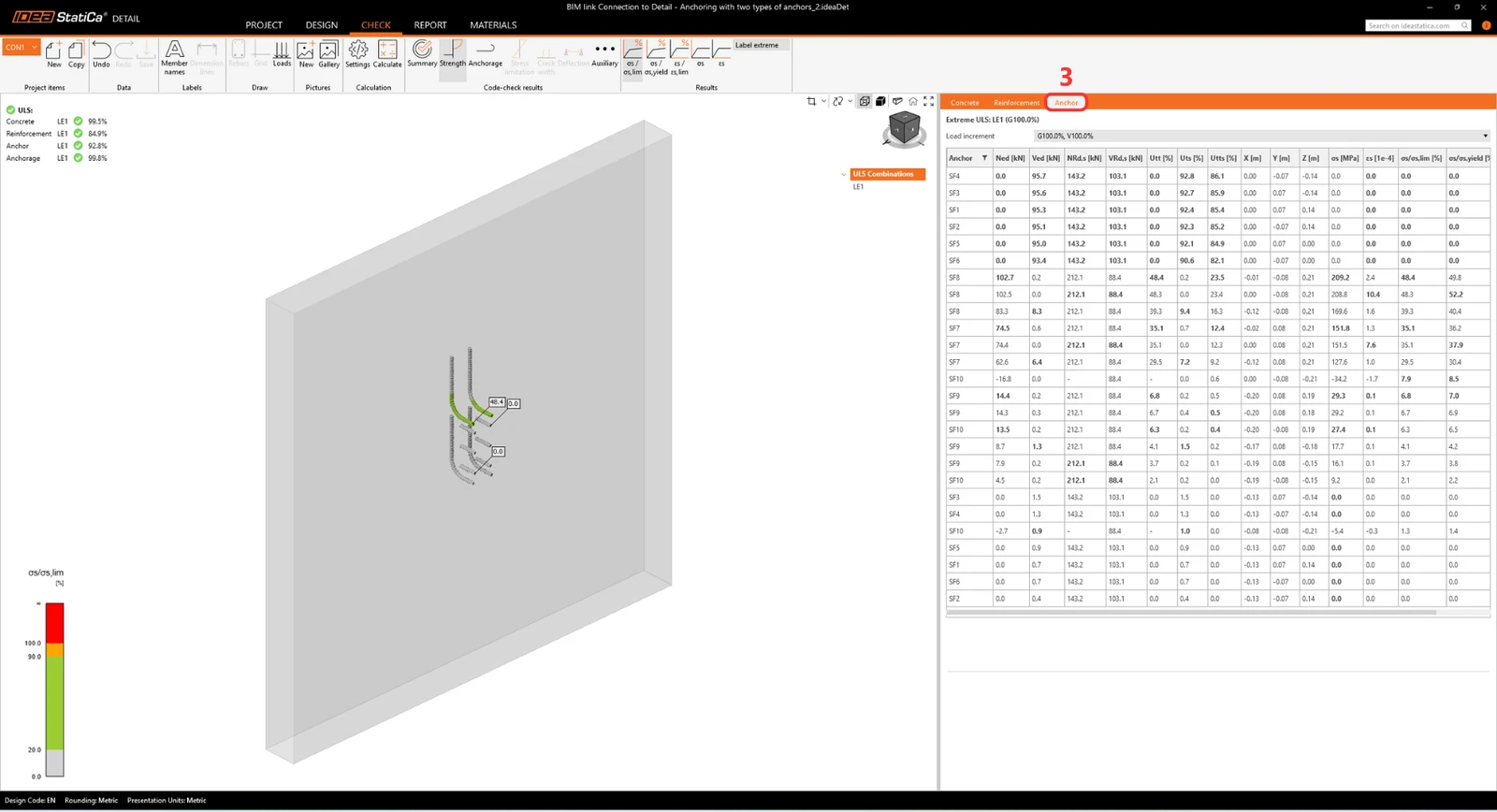Select the σs stress result icon

pos(701,53)
